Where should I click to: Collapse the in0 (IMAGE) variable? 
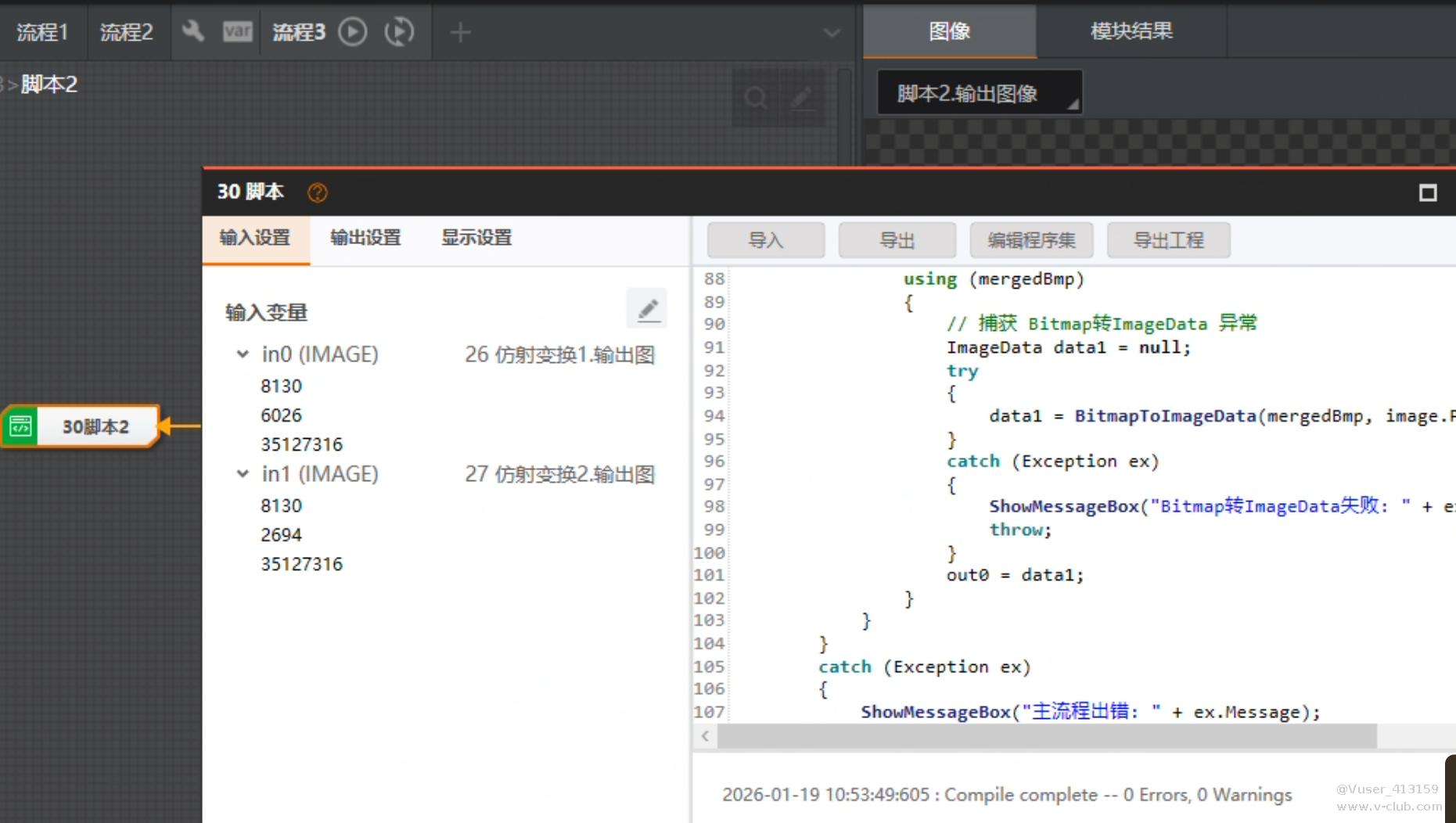pyautogui.click(x=243, y=354)
